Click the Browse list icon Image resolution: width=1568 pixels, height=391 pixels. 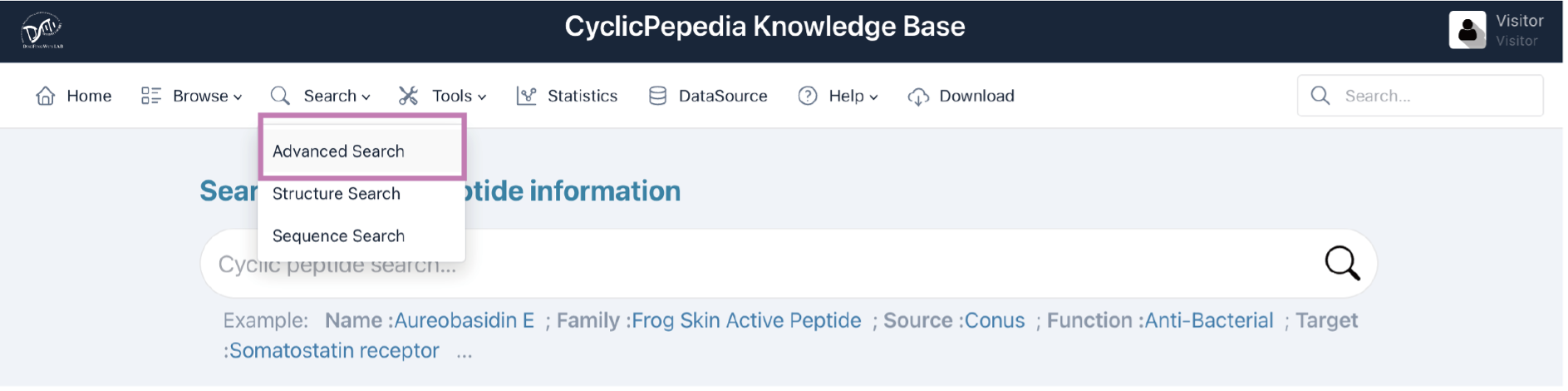pos(151,96)
